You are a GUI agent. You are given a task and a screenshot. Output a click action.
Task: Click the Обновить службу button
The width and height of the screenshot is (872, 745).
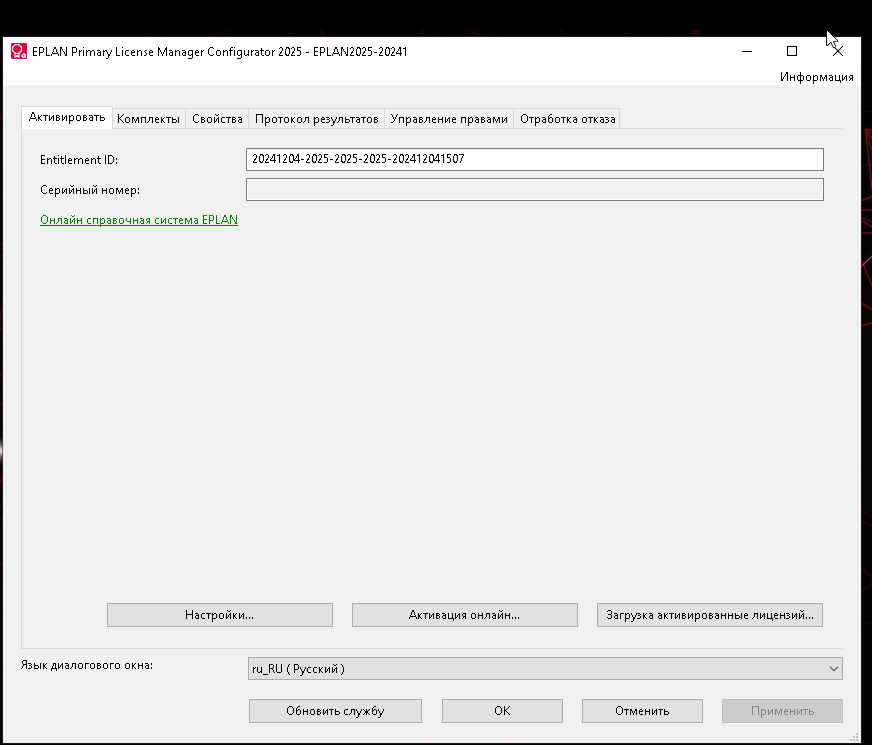(x=335, y=711)
